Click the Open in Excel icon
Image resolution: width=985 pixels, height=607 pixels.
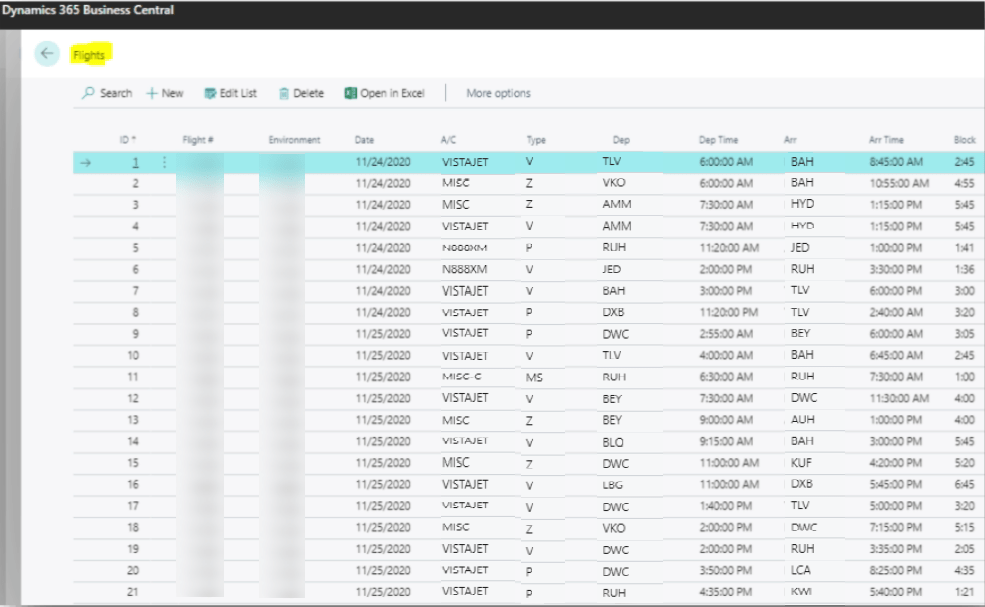(x=350, y=93)
